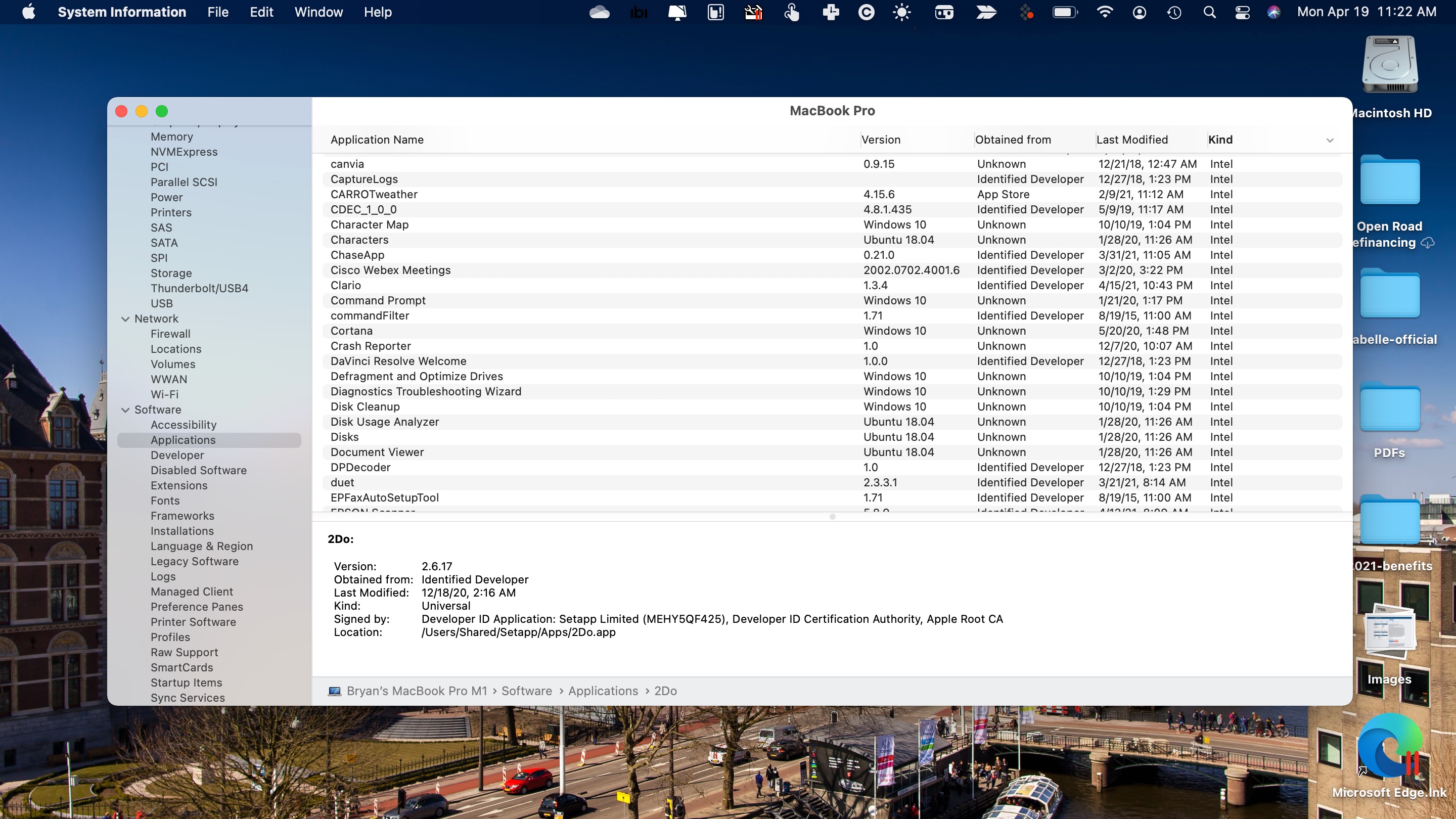Viewport: 1456px width, 819px height.
Task: Open Spotlight search magnifier icon
Action: point(1209,12)
